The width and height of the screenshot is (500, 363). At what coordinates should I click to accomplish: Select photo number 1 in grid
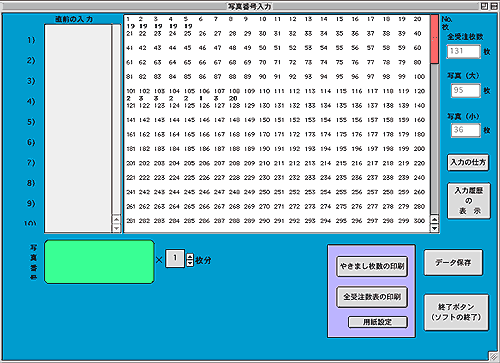click(x=128, y=19)
